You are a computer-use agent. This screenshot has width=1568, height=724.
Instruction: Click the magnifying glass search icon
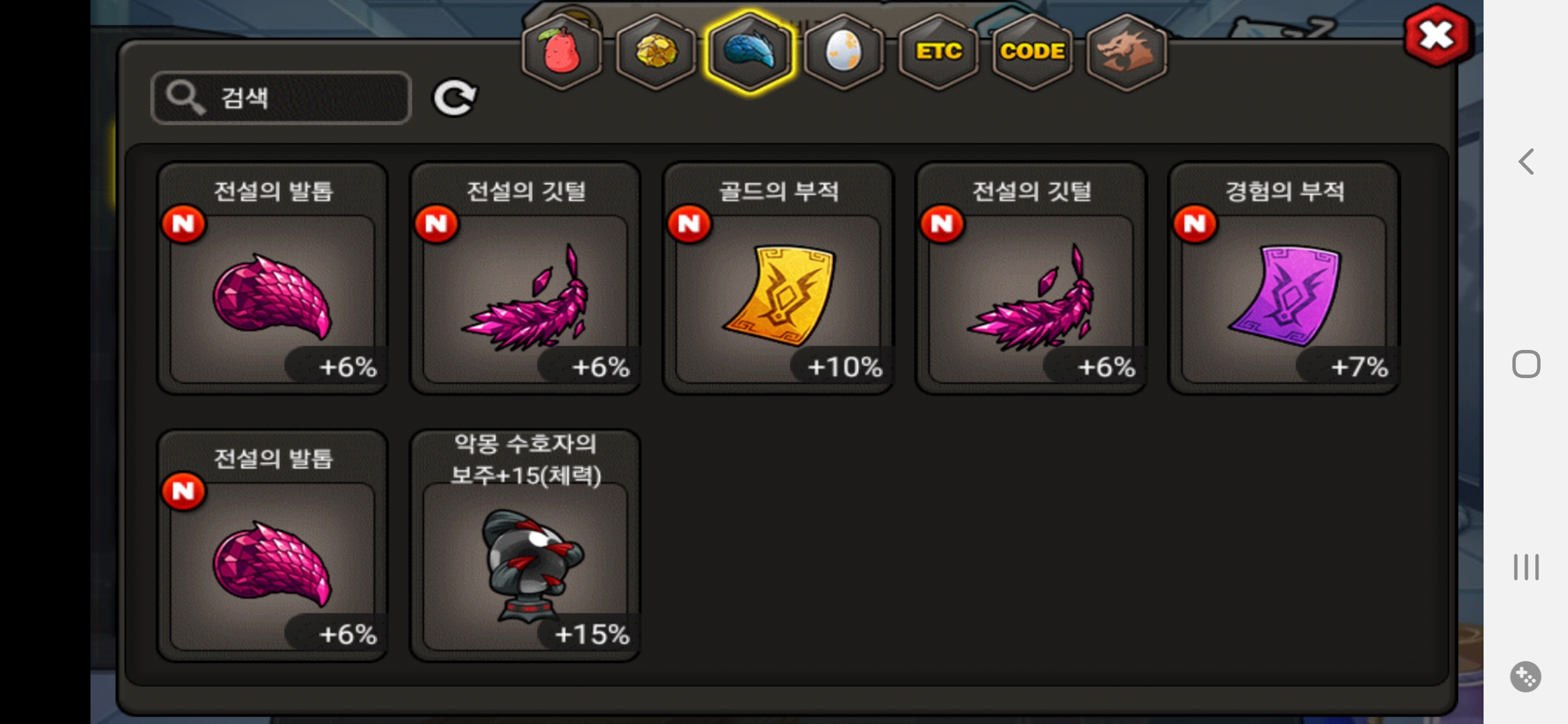click(x=185, y=98)
